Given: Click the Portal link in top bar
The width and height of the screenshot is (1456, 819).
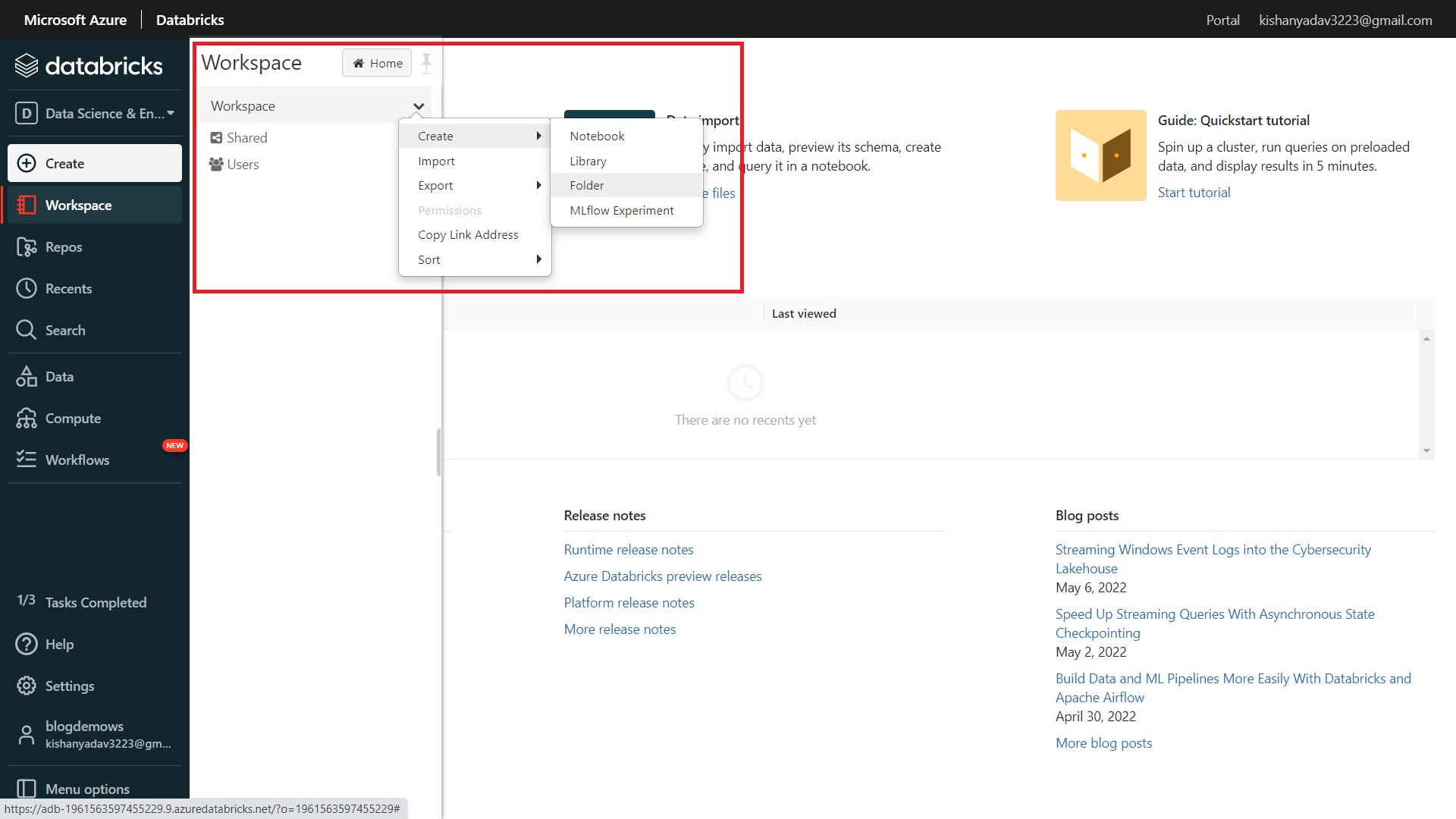Looking at the screenshot, I should pyautogui.click(x=1222, y=20).
